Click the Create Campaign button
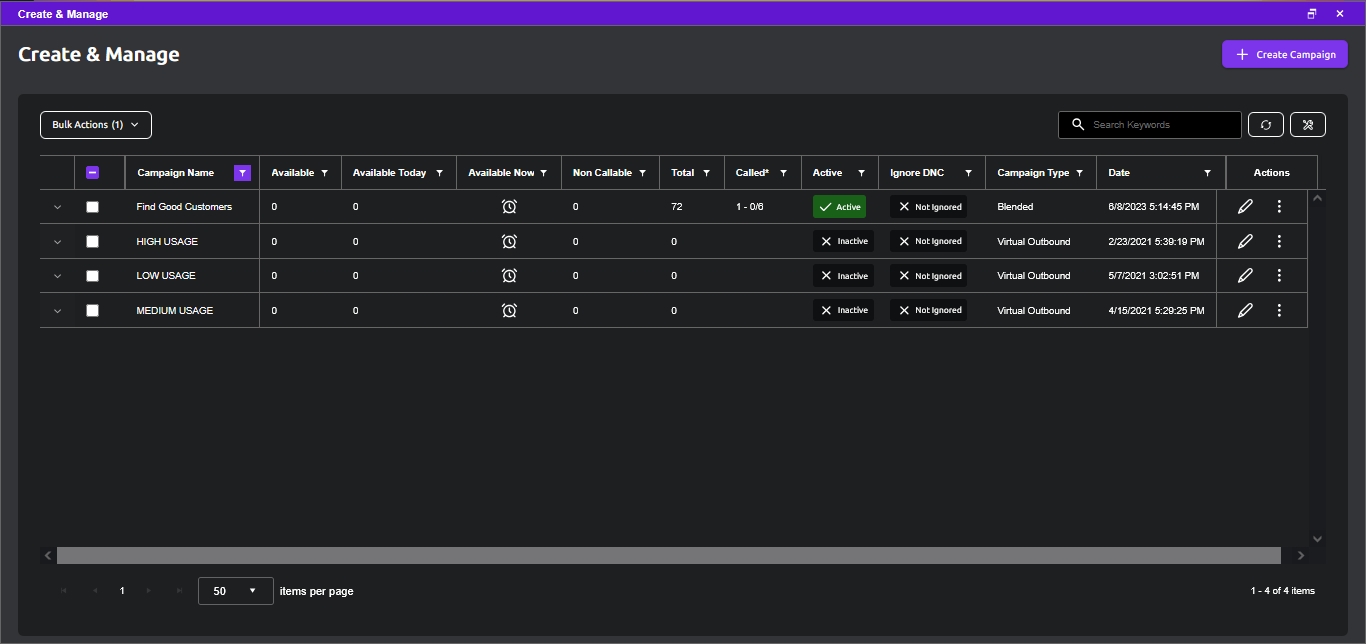This screenshot has height=644, width=1366. [1285, 54]
